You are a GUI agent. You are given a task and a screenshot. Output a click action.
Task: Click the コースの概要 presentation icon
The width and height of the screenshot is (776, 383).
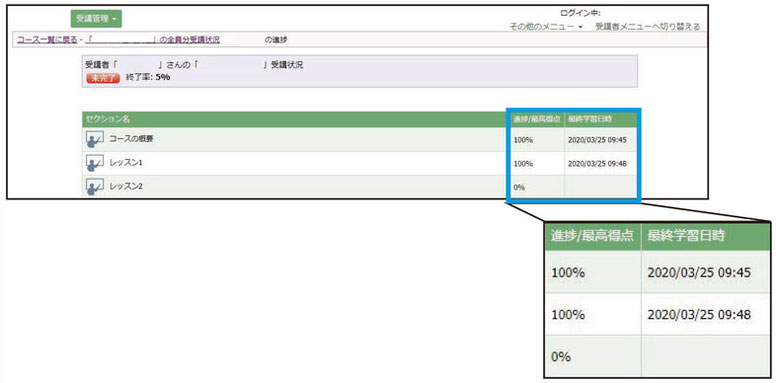(95, 140)
